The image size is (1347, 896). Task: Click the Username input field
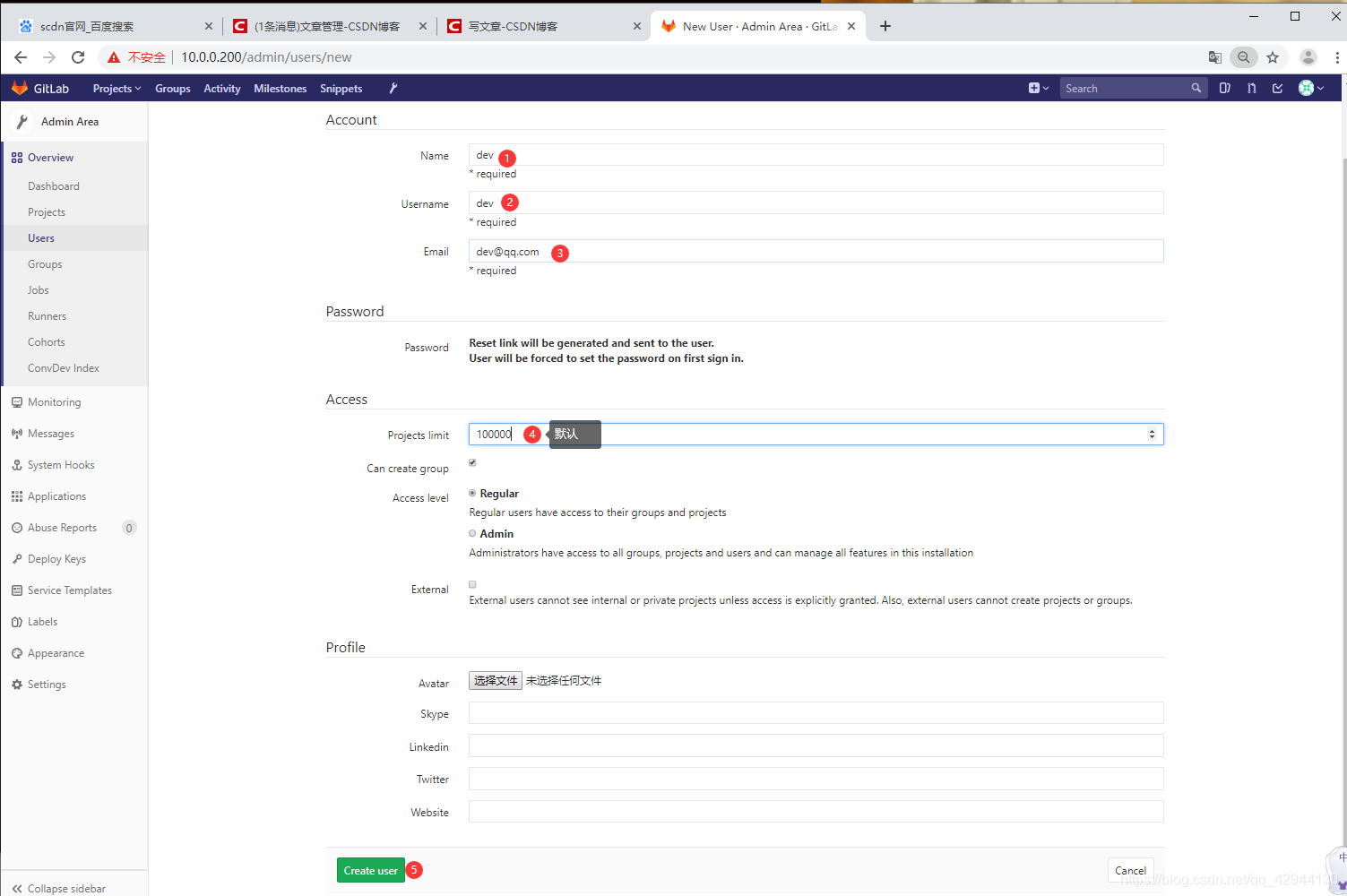(x=816, y=202)
